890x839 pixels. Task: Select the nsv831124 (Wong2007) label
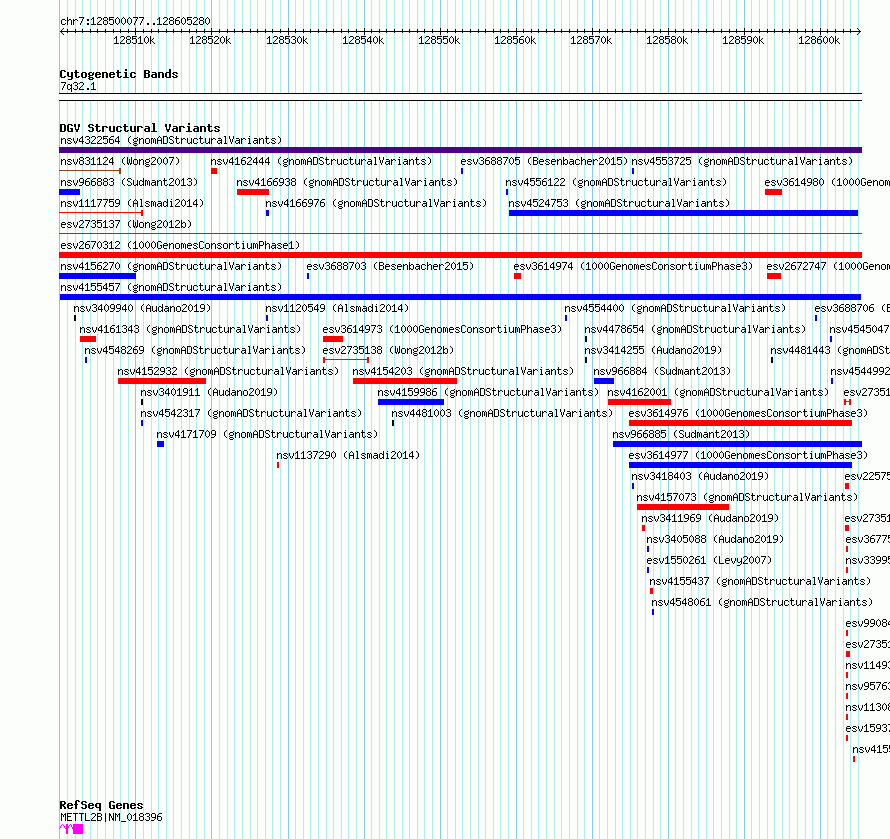tap(120, 161)
